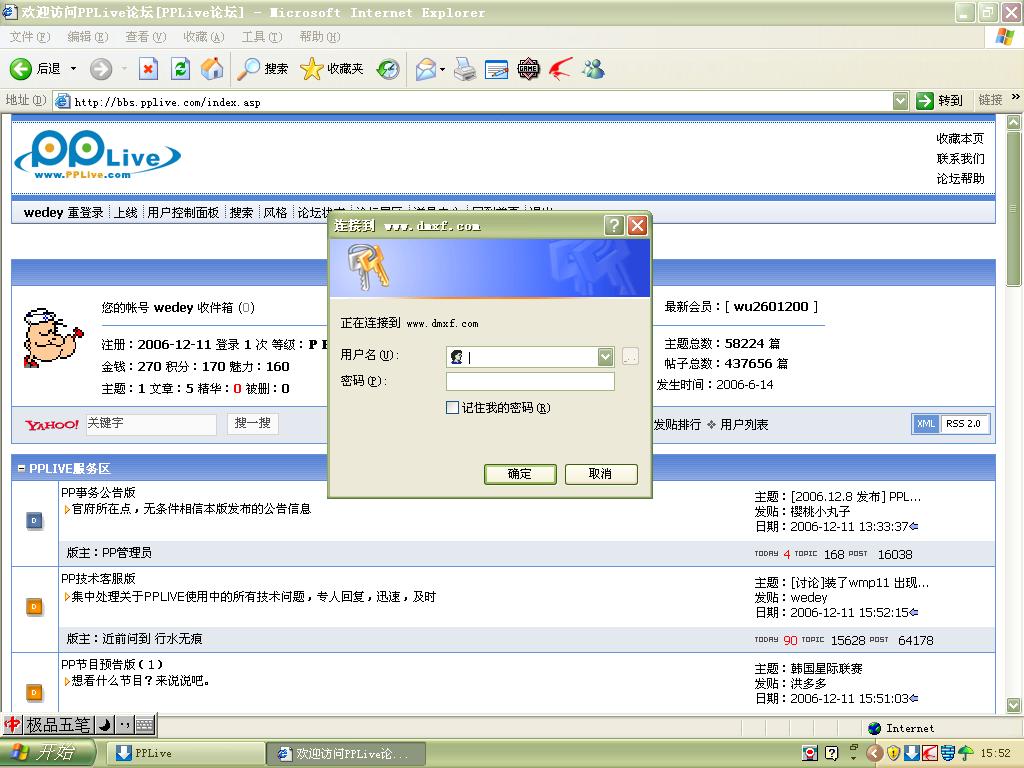Open the 文件 menu
Screen dimensions: 1024x768
click(30, 37)
